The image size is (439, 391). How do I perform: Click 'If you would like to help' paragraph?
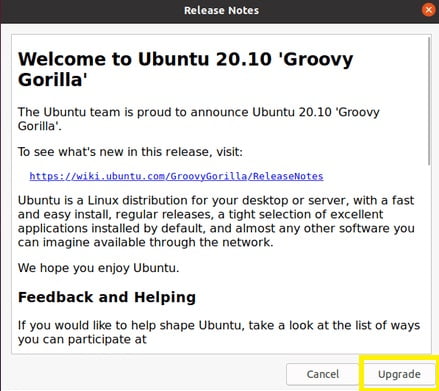tap(219, 332)
